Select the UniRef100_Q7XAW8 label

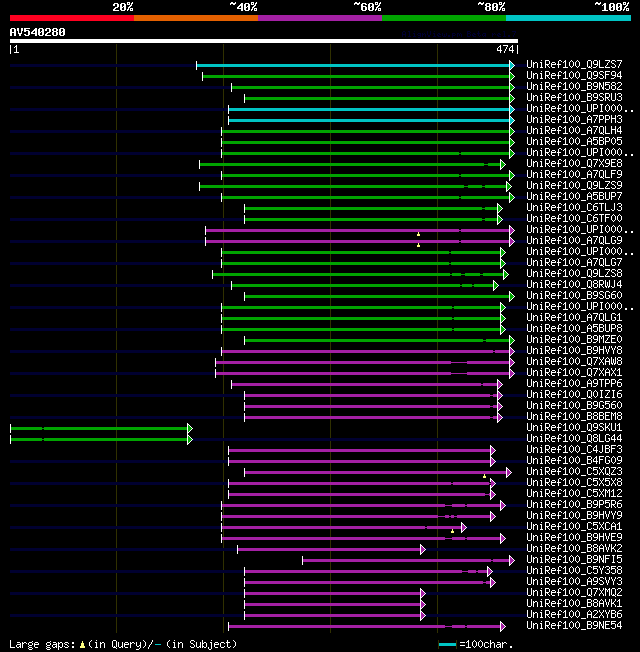[574, 362]
